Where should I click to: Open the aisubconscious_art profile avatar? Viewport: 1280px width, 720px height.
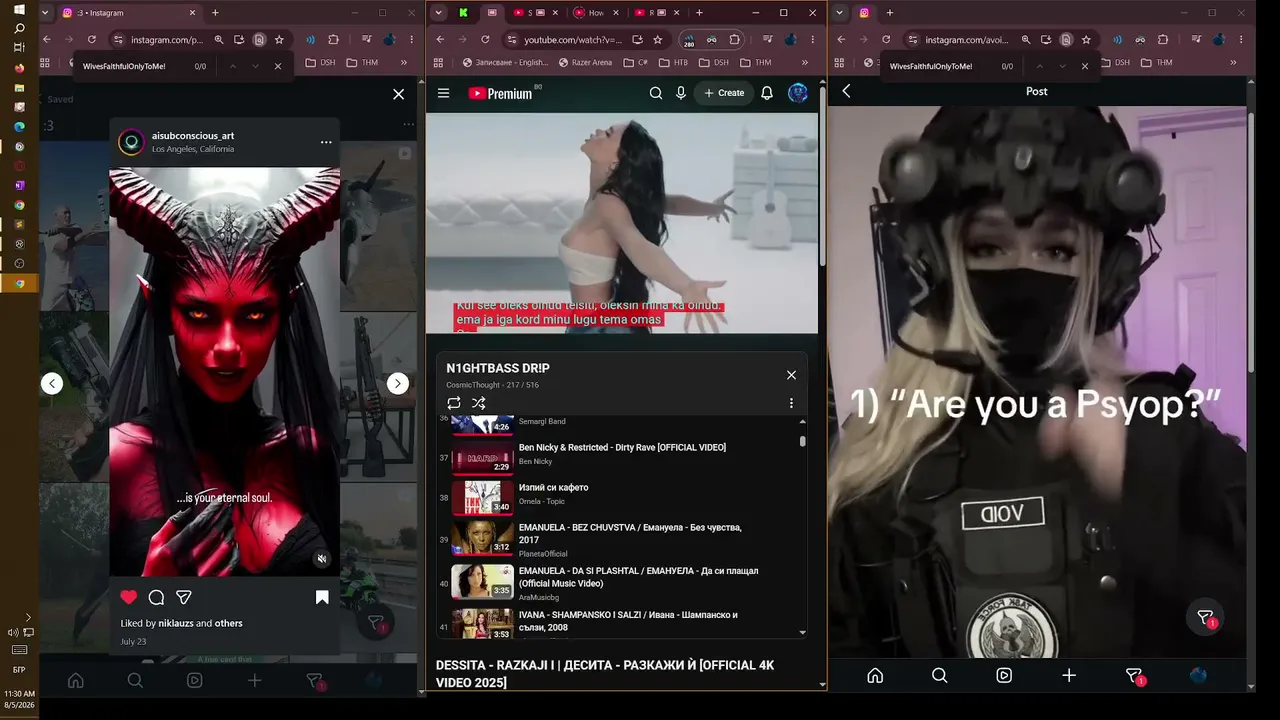[x=131, y=142]
